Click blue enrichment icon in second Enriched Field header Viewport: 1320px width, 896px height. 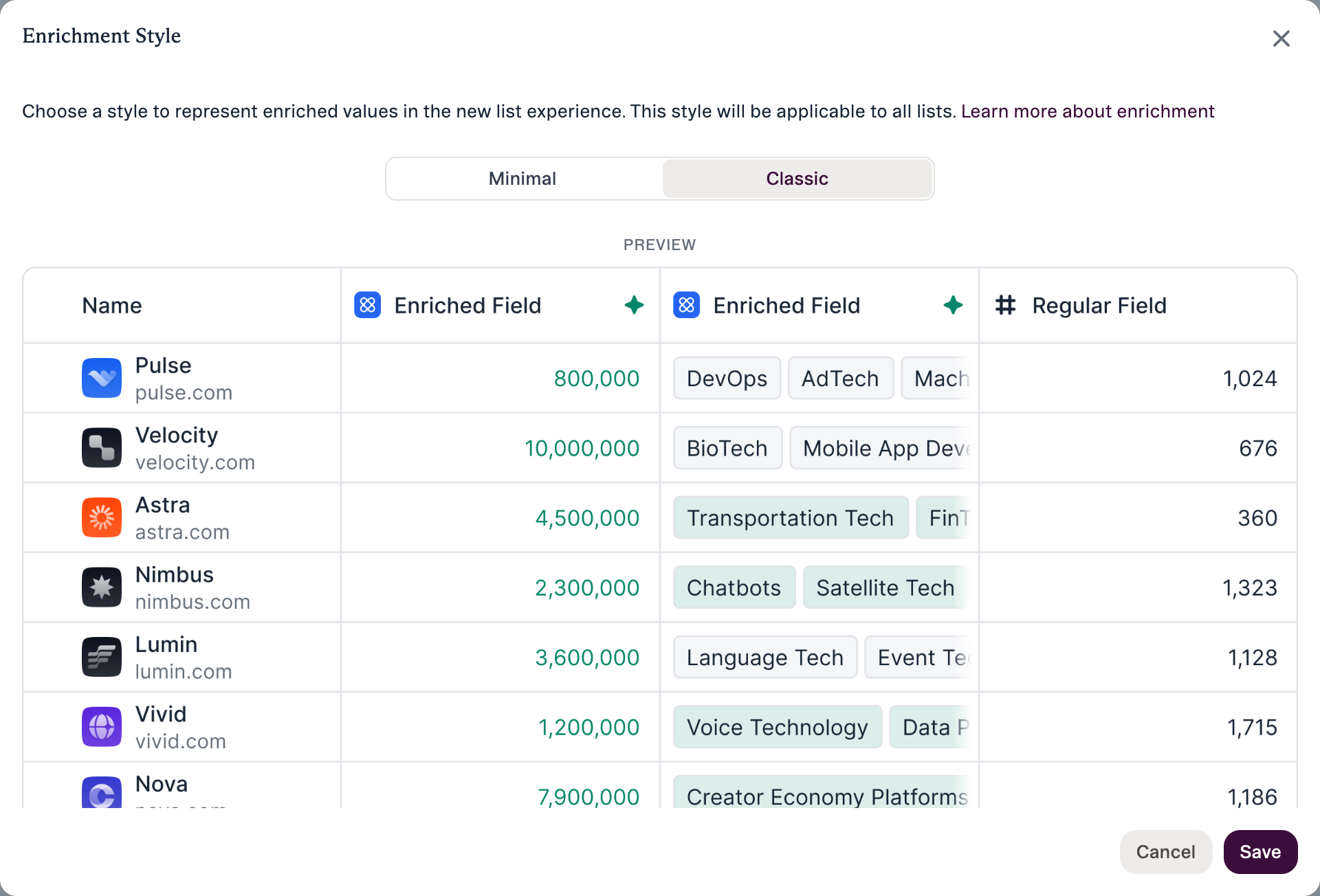pos(686,305)
